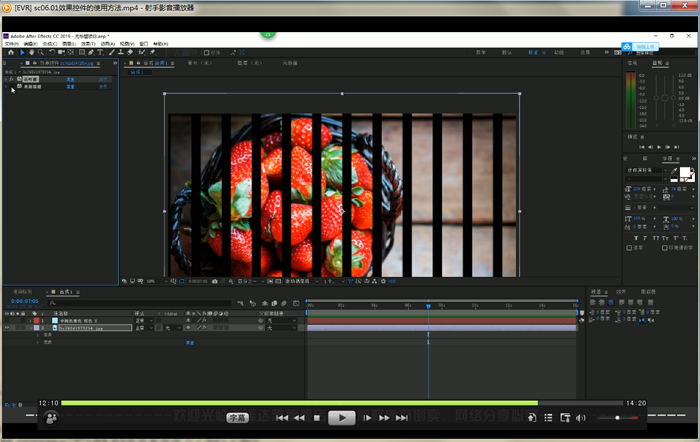The width and height of the screenshot is (700, 442).
Task: Expand the second effect in Effect Controls
Action: point(6,87)
